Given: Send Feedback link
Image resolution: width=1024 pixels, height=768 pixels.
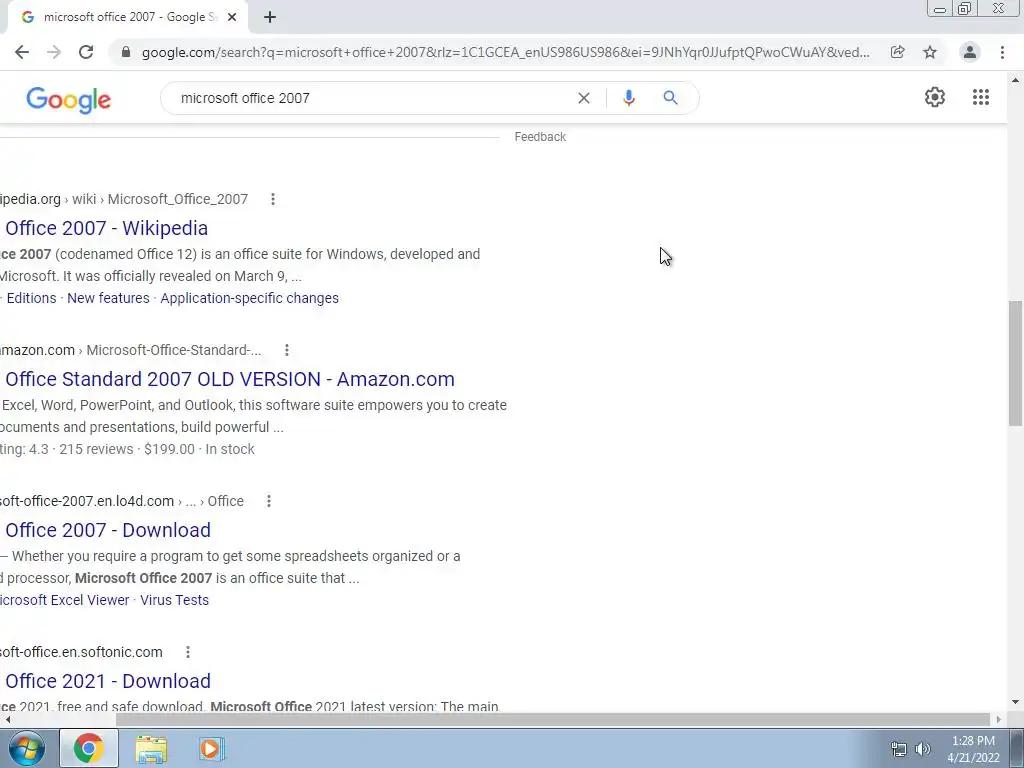Looking at the screenshot, I should [x=540, y=136].
